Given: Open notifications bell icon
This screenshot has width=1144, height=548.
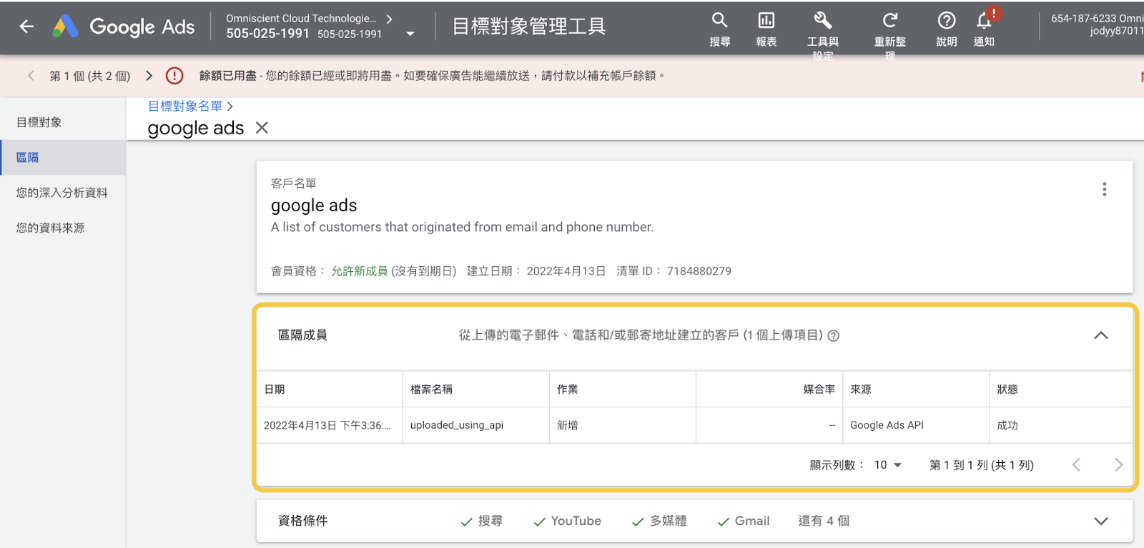Looking at the screenshot, I should 984,21.
